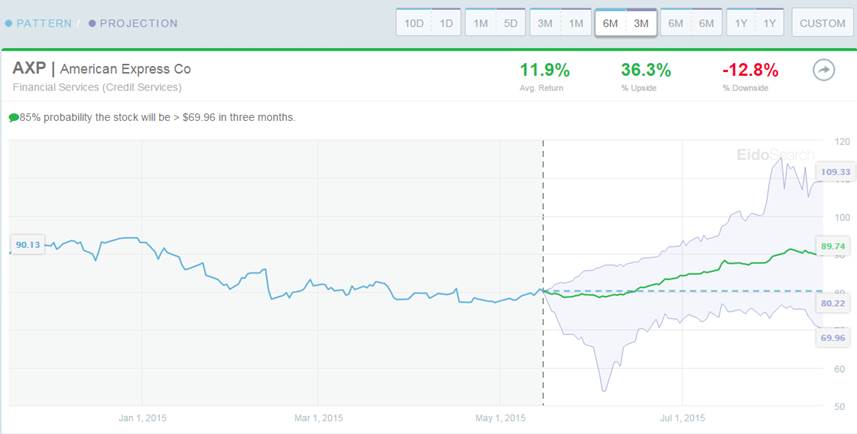Click the green 89.74 average projection label
This screenshot has width=857, height=434.
pos(833,247)
